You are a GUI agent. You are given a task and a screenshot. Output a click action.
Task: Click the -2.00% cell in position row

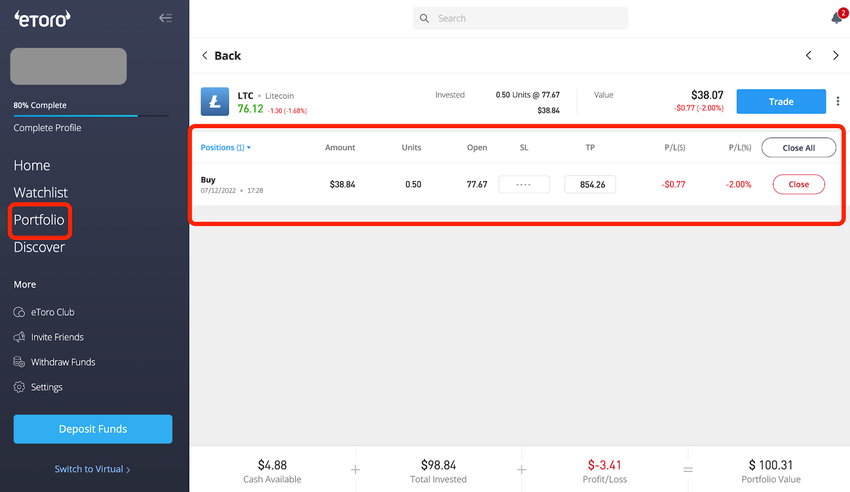(739, 184)
